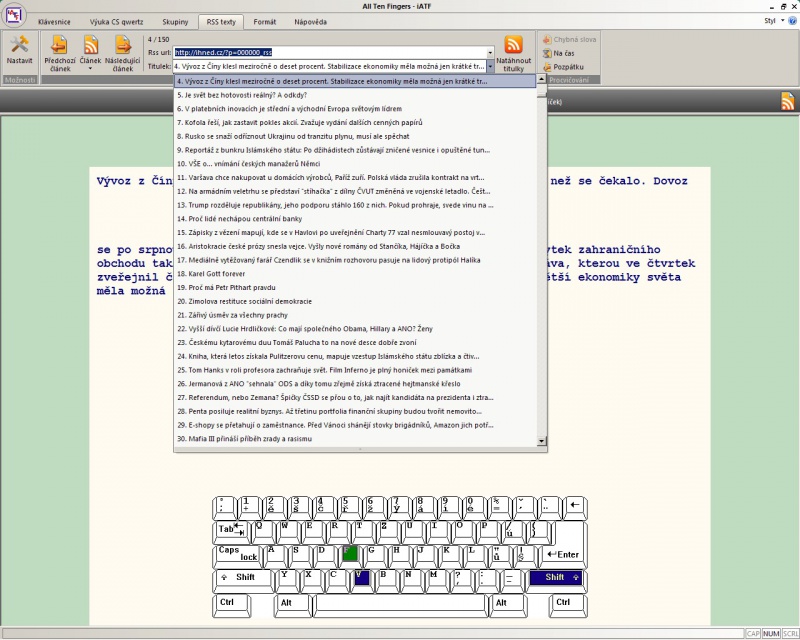Expand the Rss url combo box arrow
The width and height of the screenshot is (800, 640).
pyautogui.click(x=490, y=52)
